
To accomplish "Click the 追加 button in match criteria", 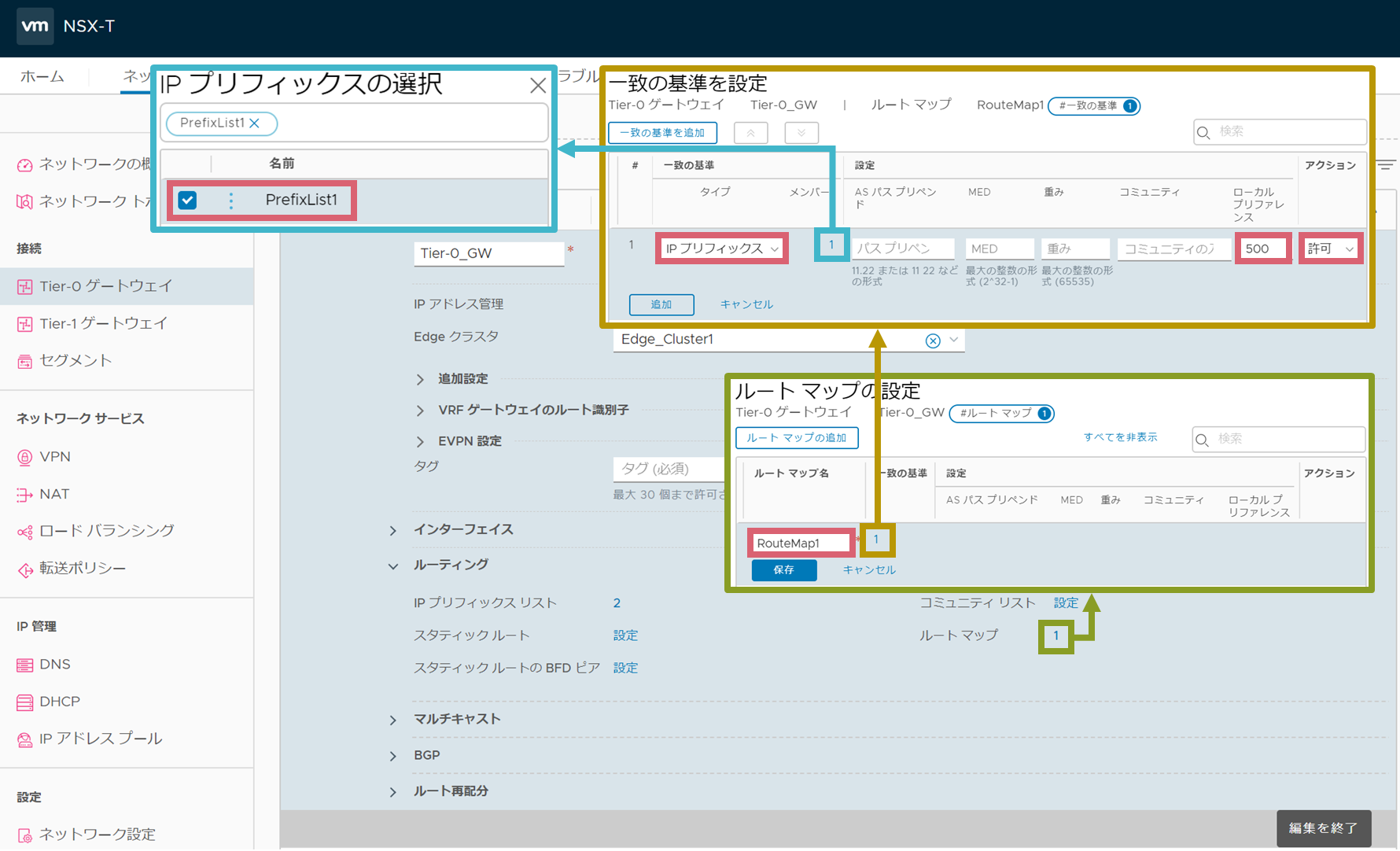I will [661, 304].
